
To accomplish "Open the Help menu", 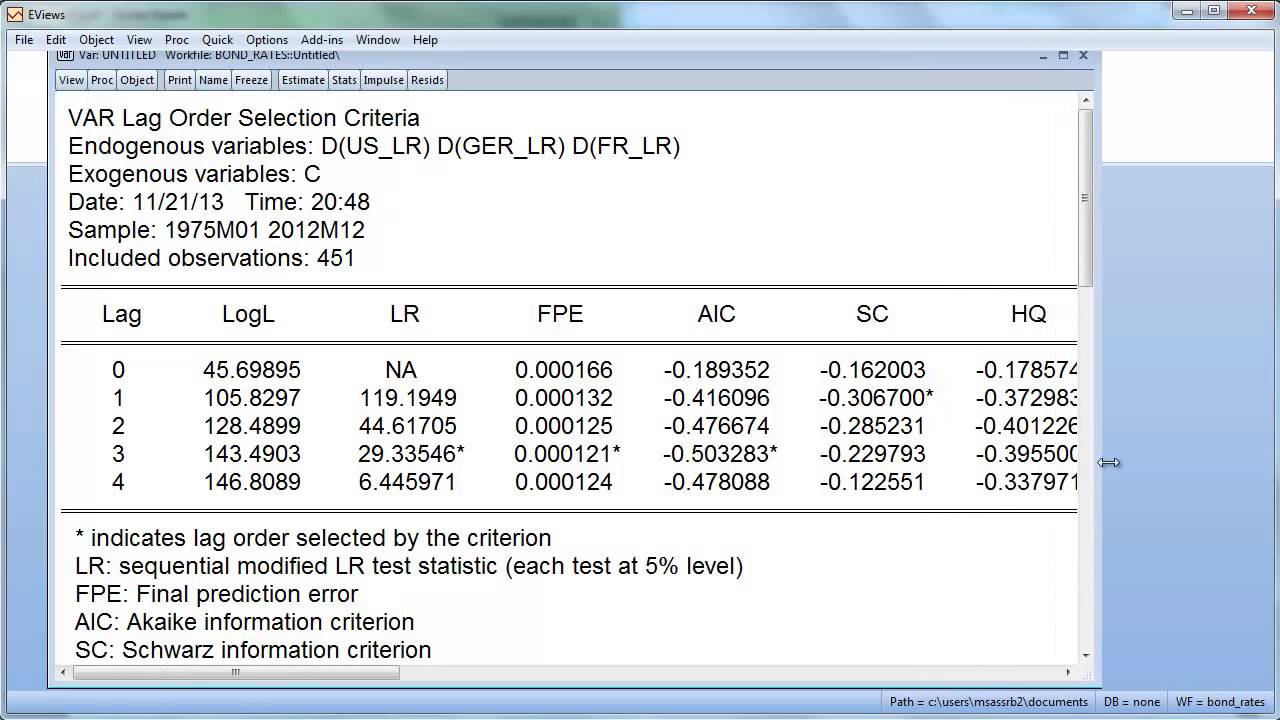I will coord(425,40).
